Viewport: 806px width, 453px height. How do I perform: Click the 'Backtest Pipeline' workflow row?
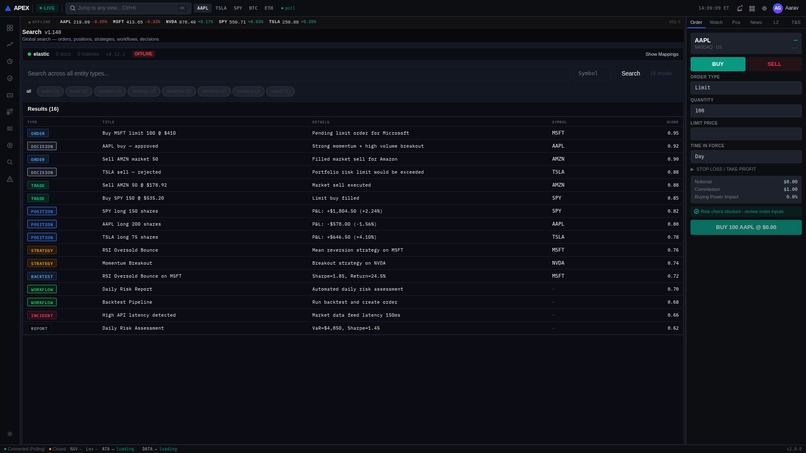(x=353, y=302)
